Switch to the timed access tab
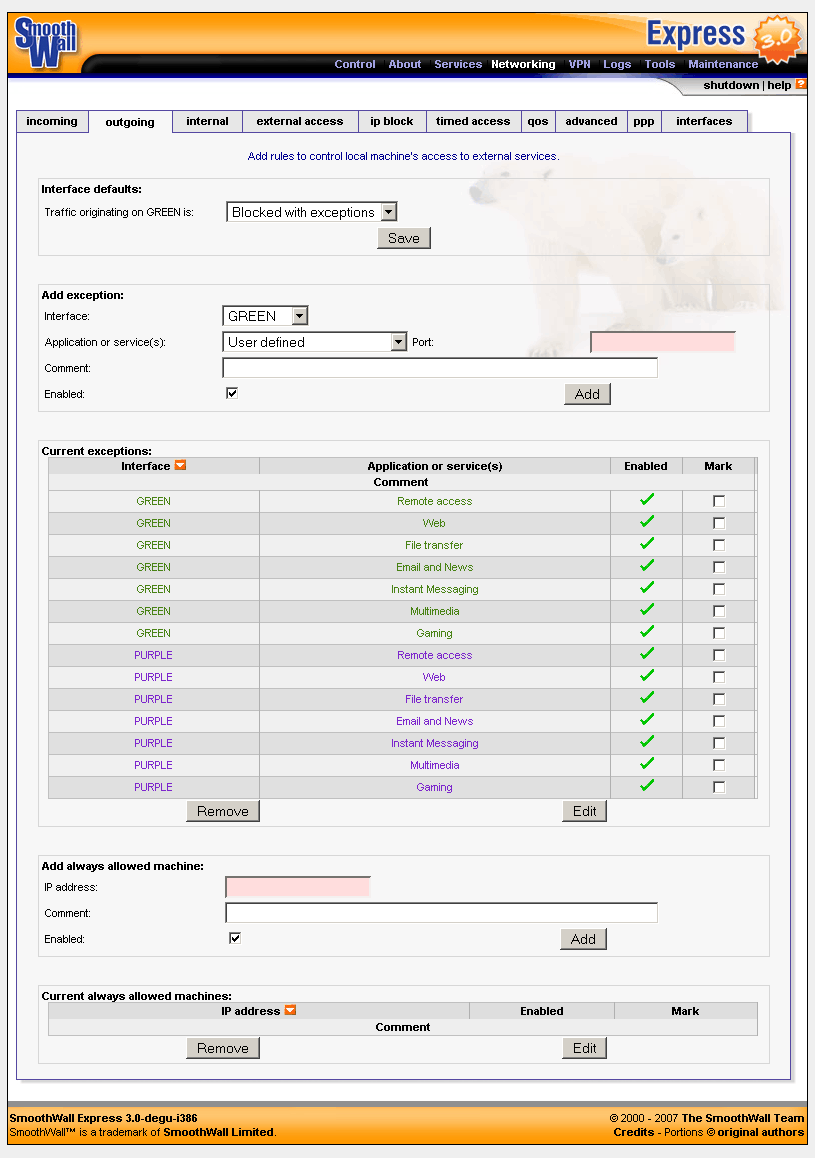 (x=473, y=121)
